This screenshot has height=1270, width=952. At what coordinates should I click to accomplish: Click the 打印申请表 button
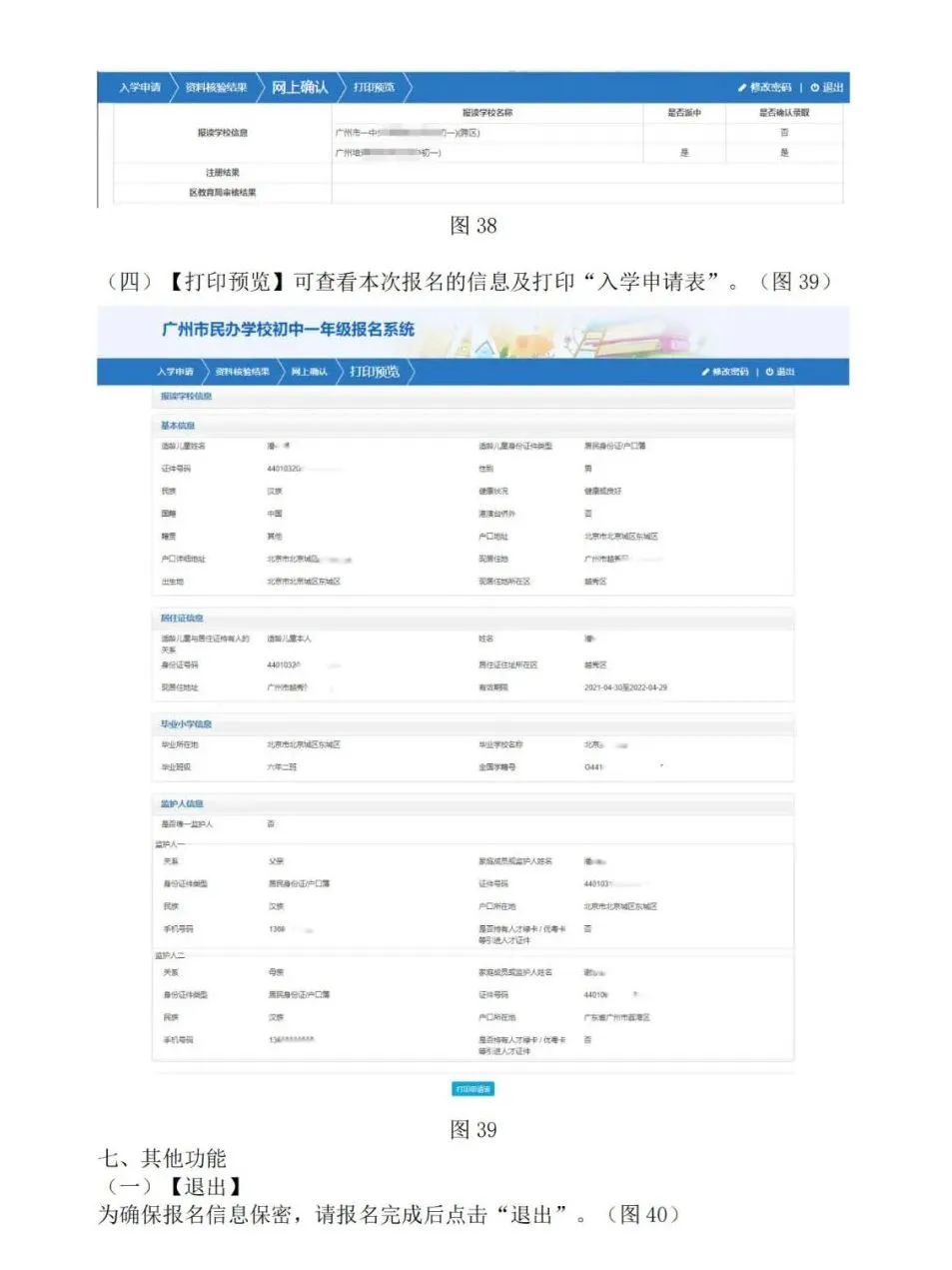point(473,1089)
